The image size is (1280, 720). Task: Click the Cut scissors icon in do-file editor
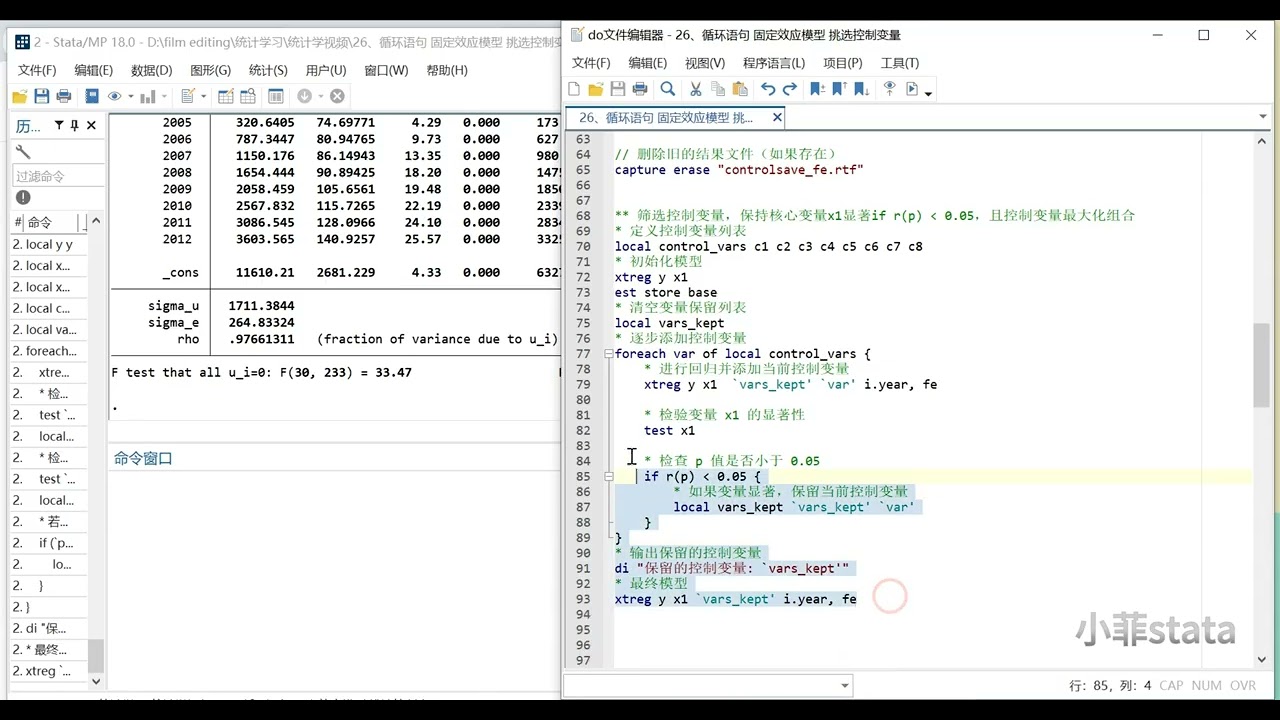click(x=696, y=89)
